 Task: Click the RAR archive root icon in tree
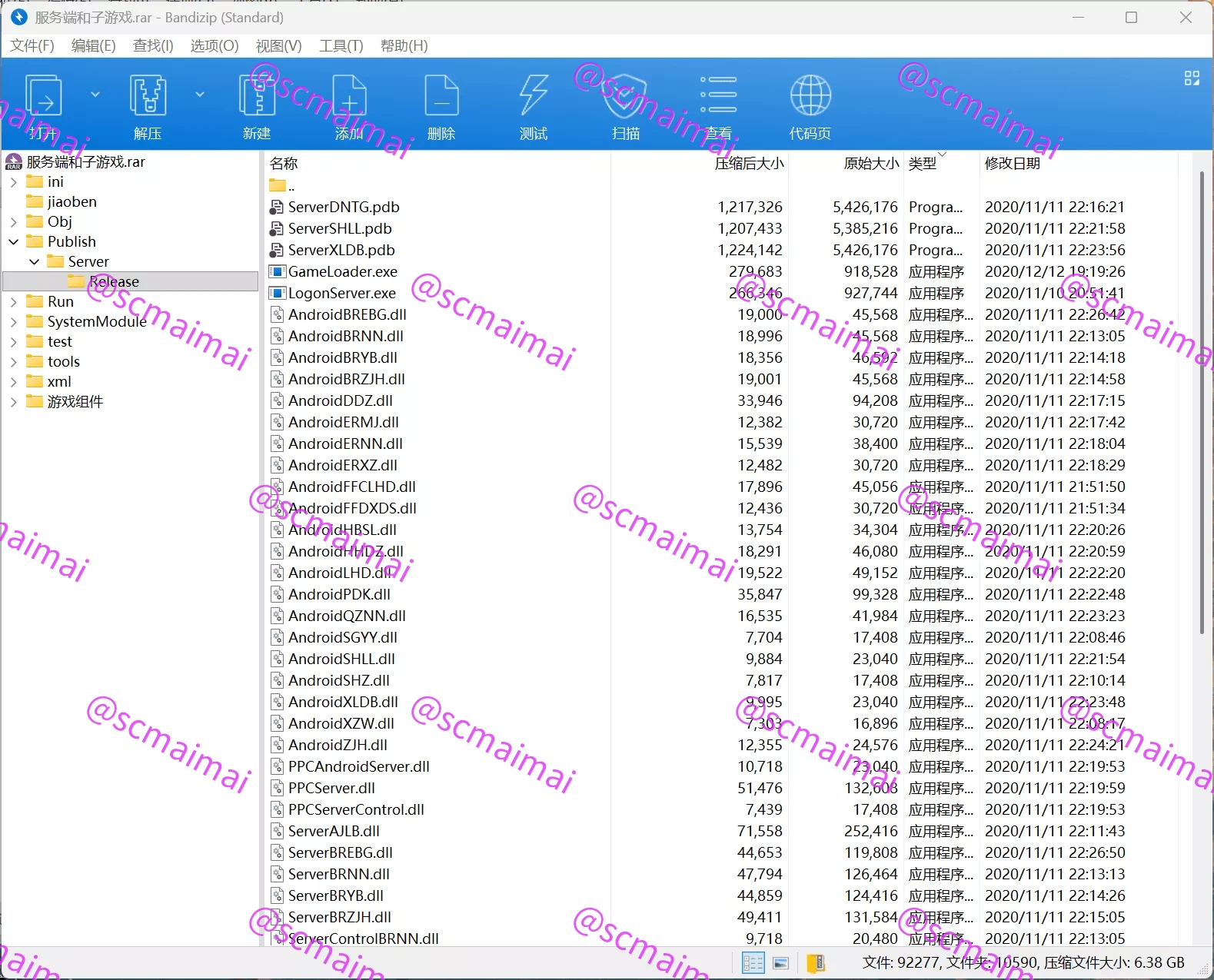(14, 161)
